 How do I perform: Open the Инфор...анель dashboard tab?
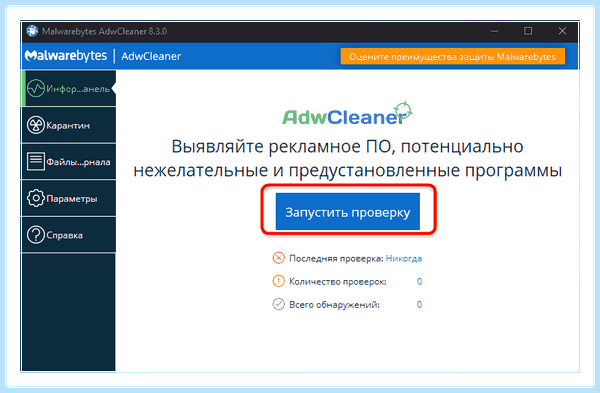click(69, 88)
